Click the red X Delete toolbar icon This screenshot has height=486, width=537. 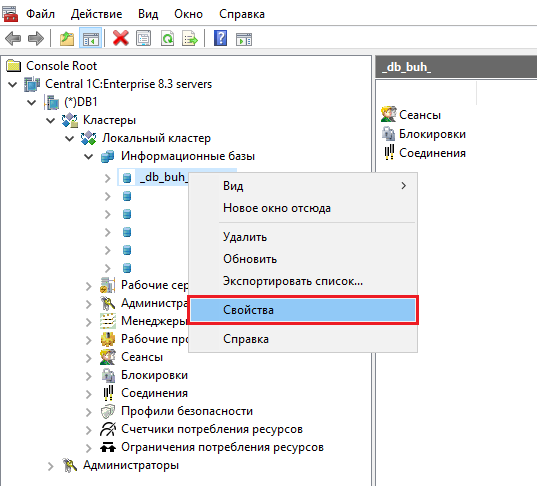pyautogui.click(x=121, y=38)
